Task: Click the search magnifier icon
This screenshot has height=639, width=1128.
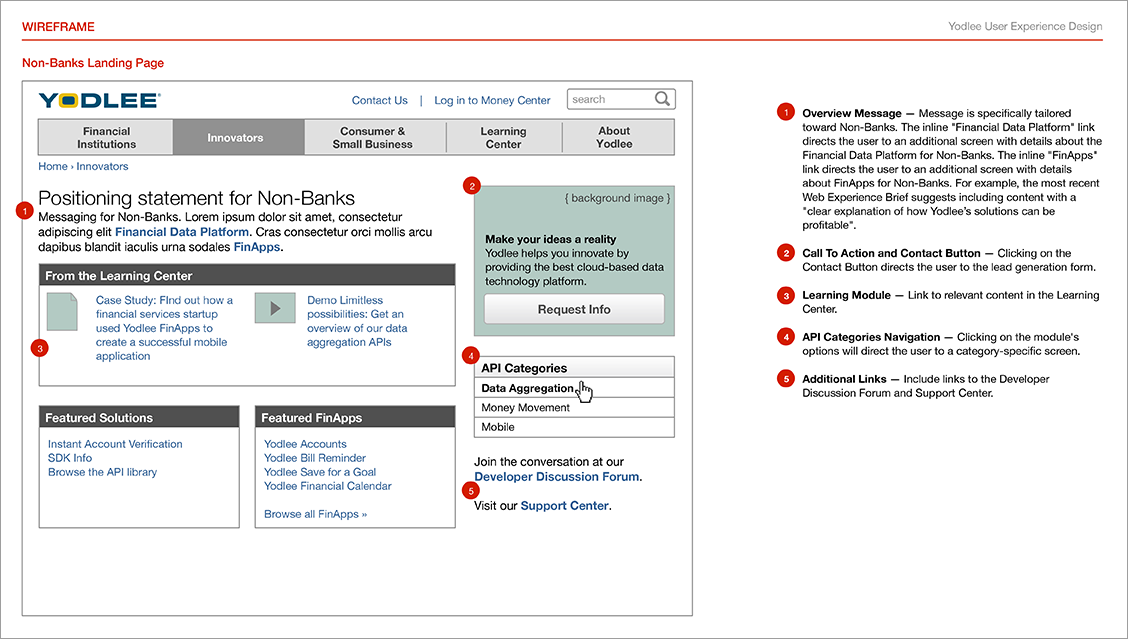Action: click(663, 99)
